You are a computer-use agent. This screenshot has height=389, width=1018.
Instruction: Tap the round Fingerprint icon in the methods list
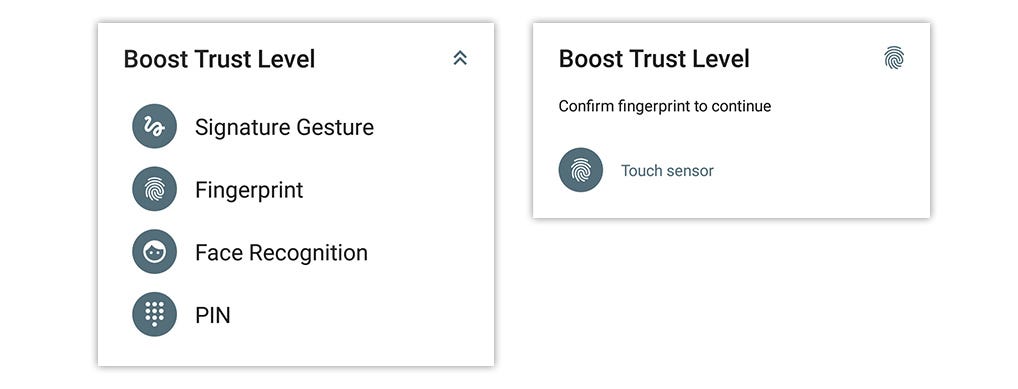point(155,189)
